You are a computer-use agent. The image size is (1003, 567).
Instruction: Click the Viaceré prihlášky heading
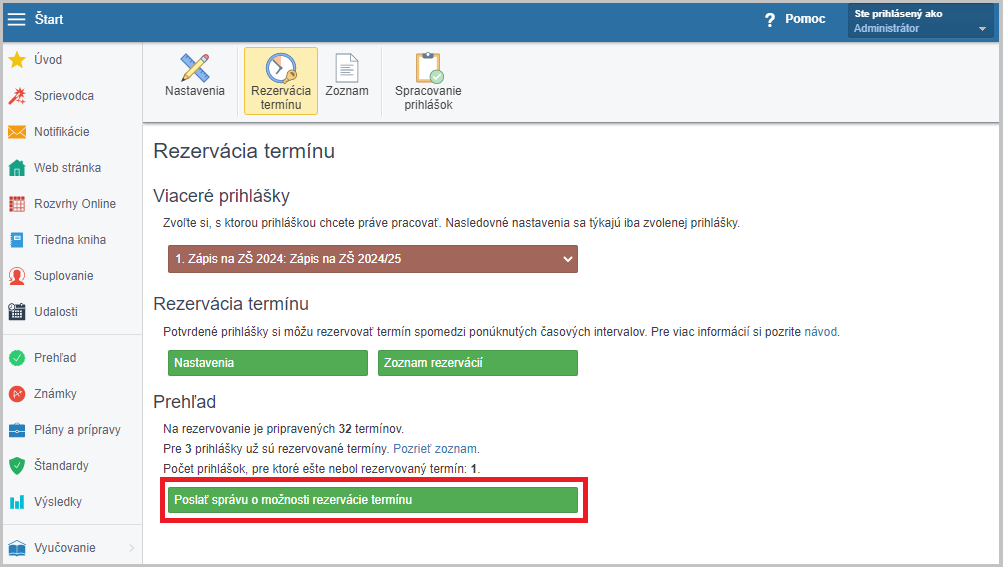point(221,196)
